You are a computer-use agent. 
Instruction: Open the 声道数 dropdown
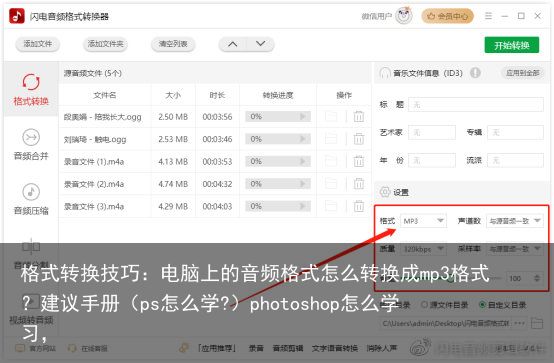point(514,221)
